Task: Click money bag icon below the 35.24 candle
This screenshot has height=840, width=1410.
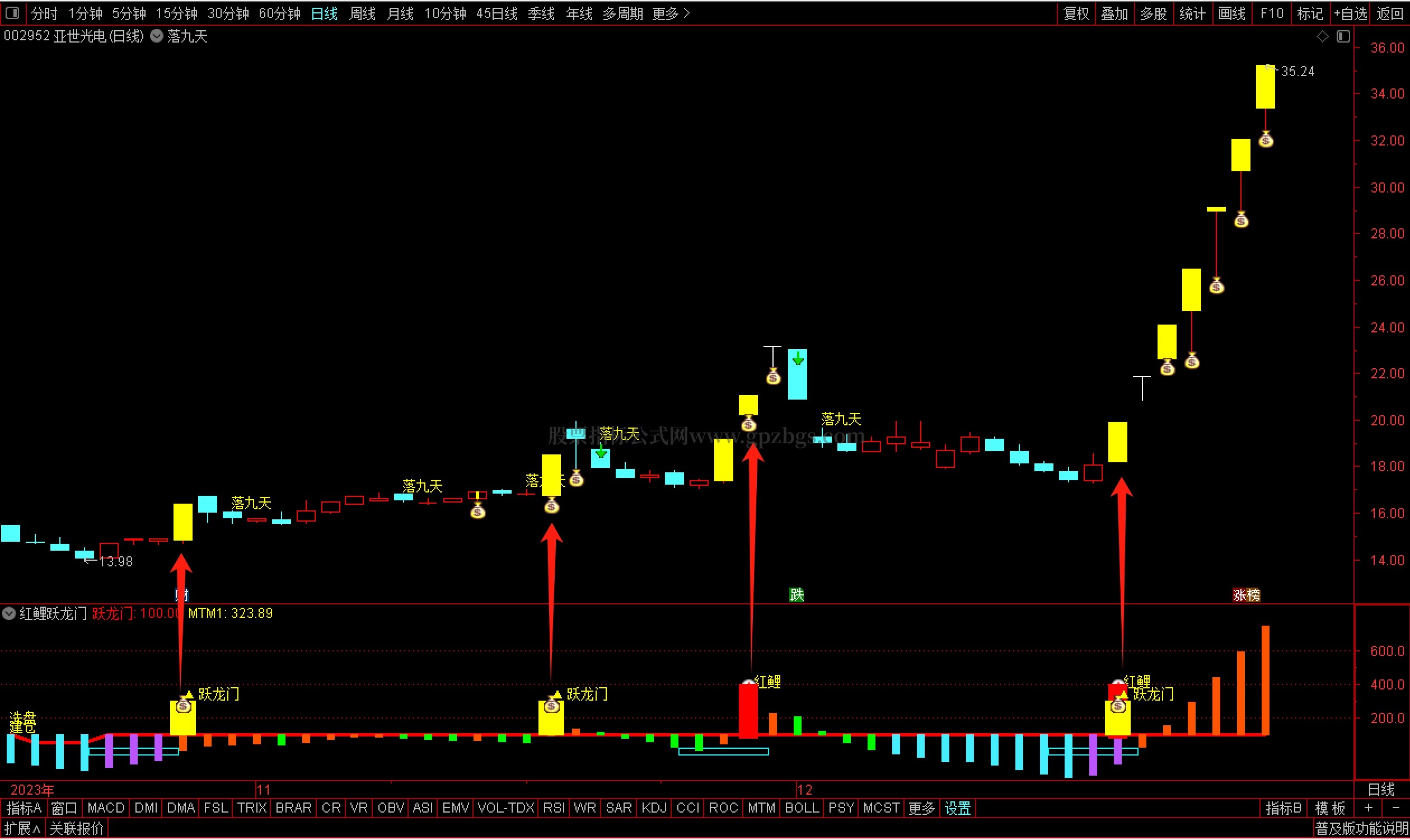Action: pyautogui.click(x=1266, y=139)
